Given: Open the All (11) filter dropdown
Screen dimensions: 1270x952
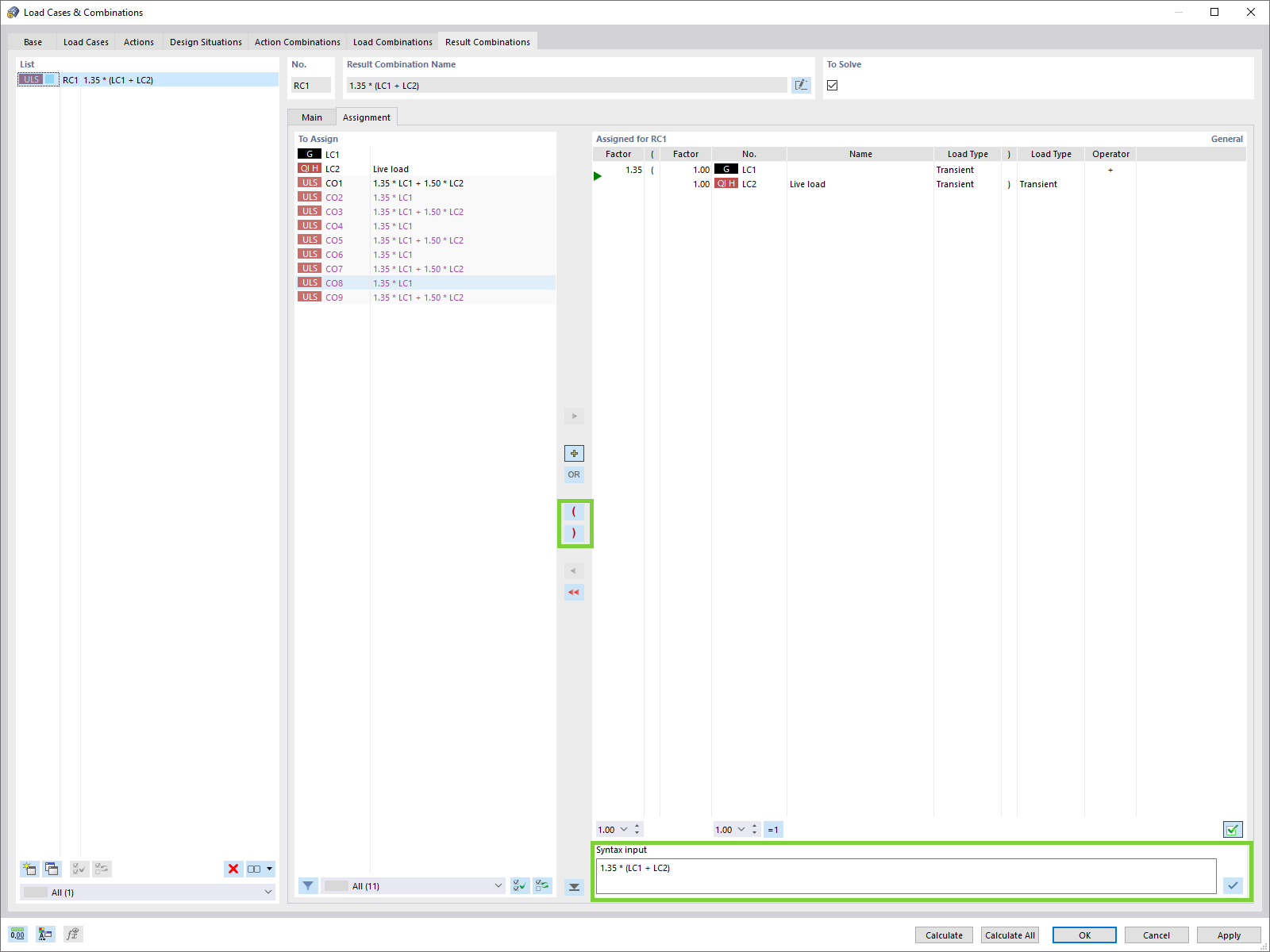Looking at the screenshot, I should pyautogui.click(x=498, y=886).
